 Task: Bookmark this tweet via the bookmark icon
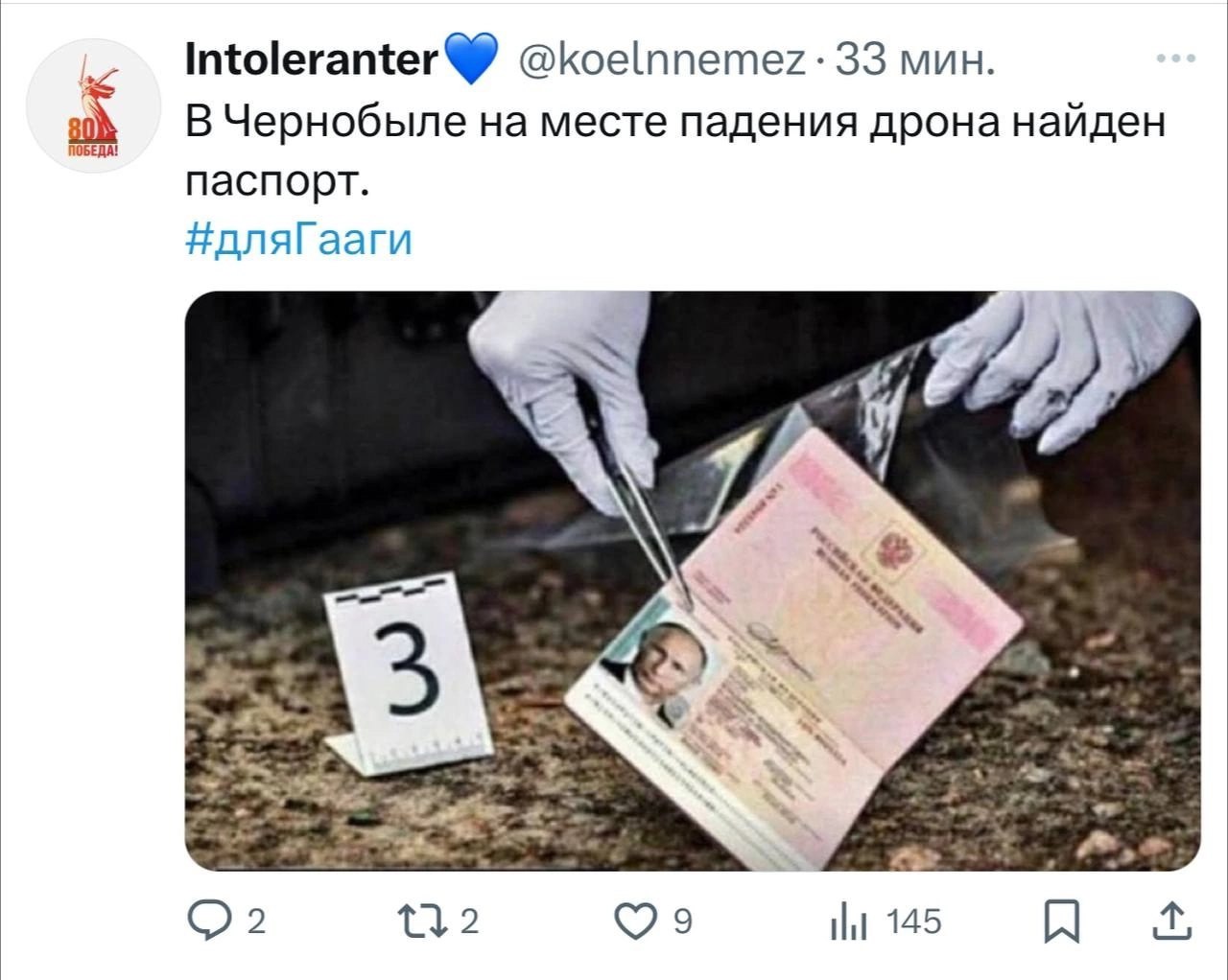(x=1061, y=922)
